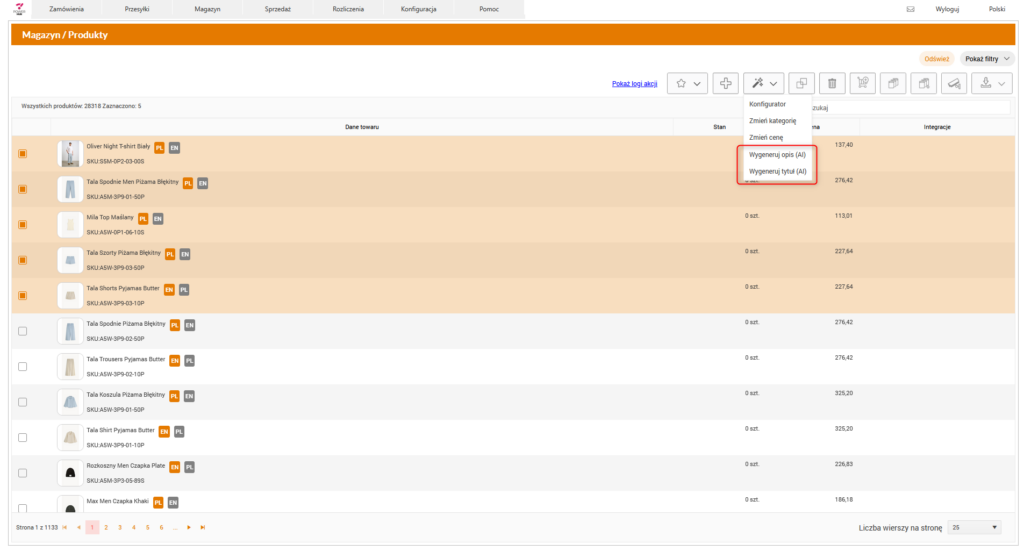Click the shopping cart toolbar icon
This screenshot has width=1024, height=551.
[x=863, y=84]
